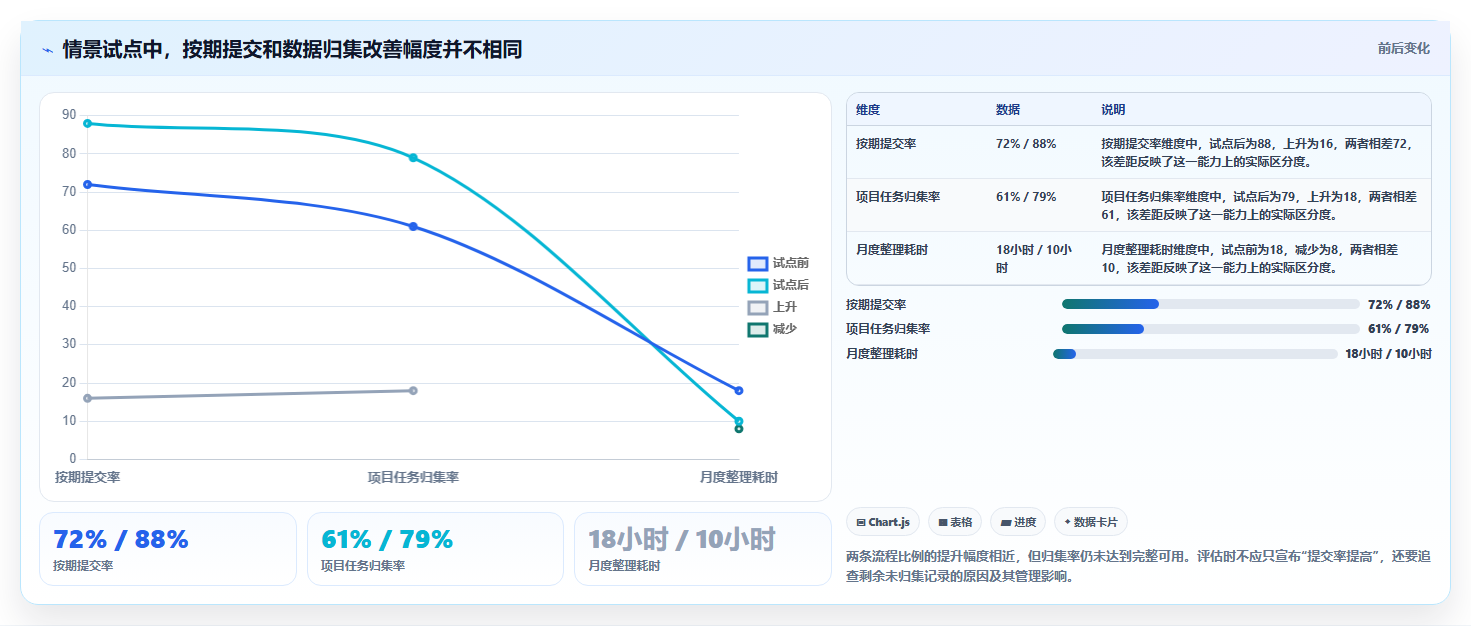Click the 上升 point at 项目任务归集率
Screen dimensions: 1471x626
point(413,390)
